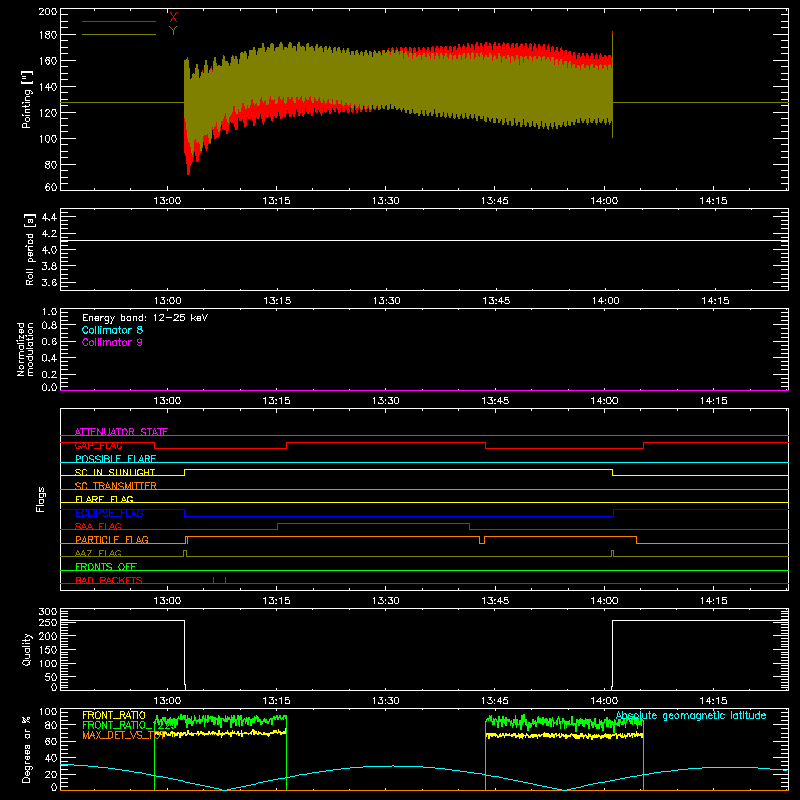Viewport: 800px width, 800px height.
Task: Select the yellow FRONT_RATIO legend label
Action: [x=114, y=715]
